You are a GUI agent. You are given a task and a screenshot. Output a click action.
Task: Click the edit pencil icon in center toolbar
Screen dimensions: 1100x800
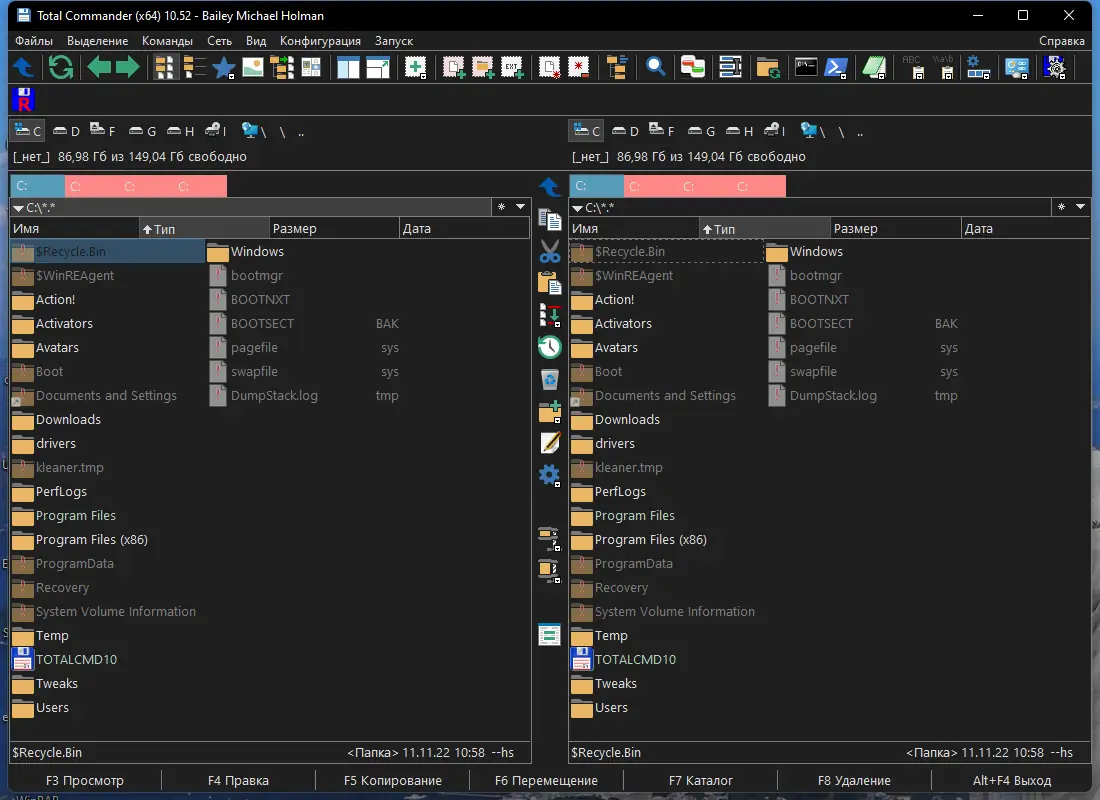549,443
